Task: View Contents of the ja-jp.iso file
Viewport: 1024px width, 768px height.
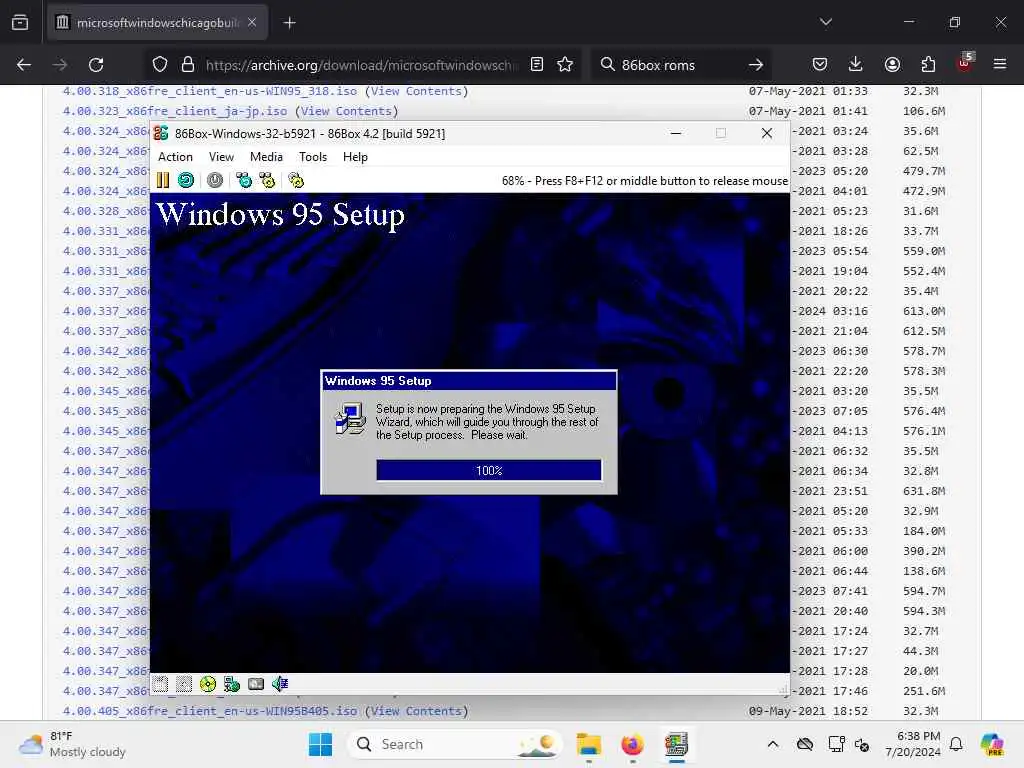Action: (x=346, y=111)
